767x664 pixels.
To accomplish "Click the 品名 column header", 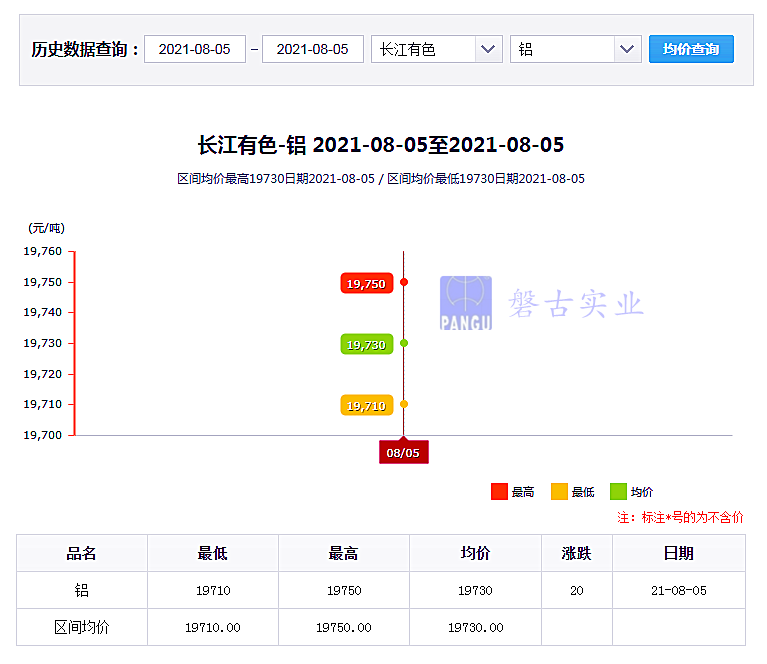I will tap(82, 553).
